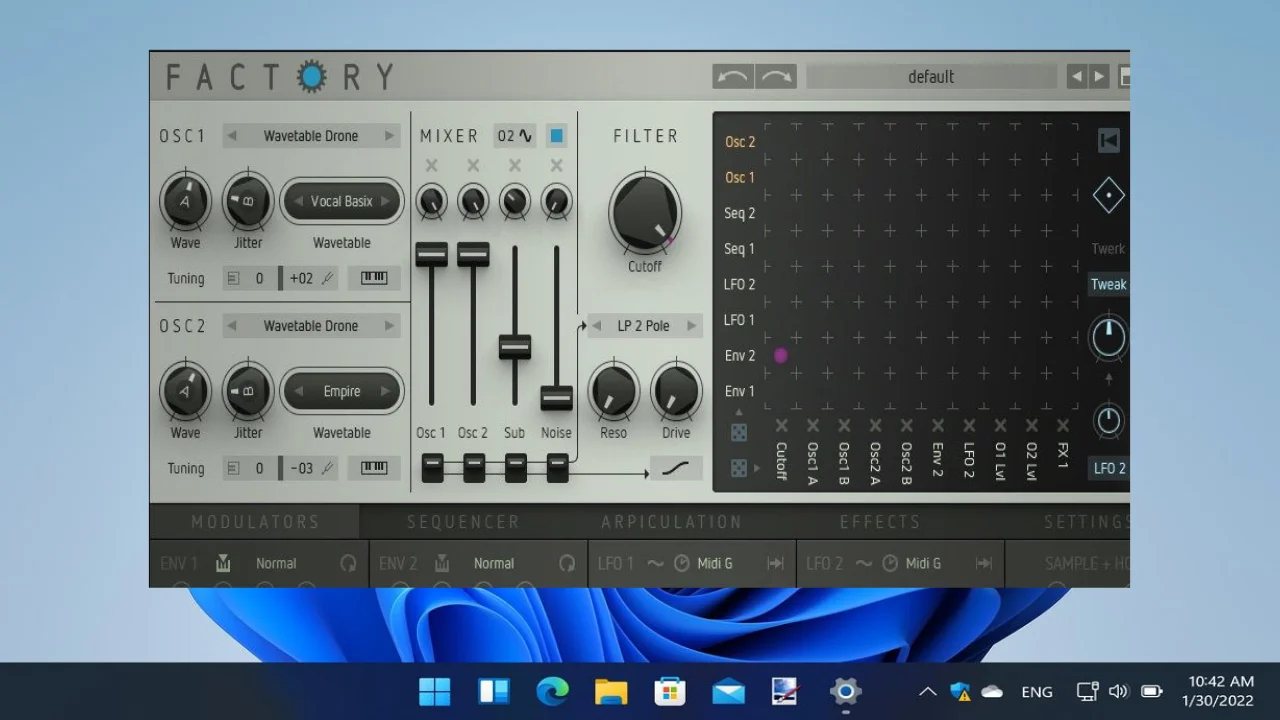Screen dimensions: 1280x720
Task: Click the redo arrow icon
Action: coord(776,77)
